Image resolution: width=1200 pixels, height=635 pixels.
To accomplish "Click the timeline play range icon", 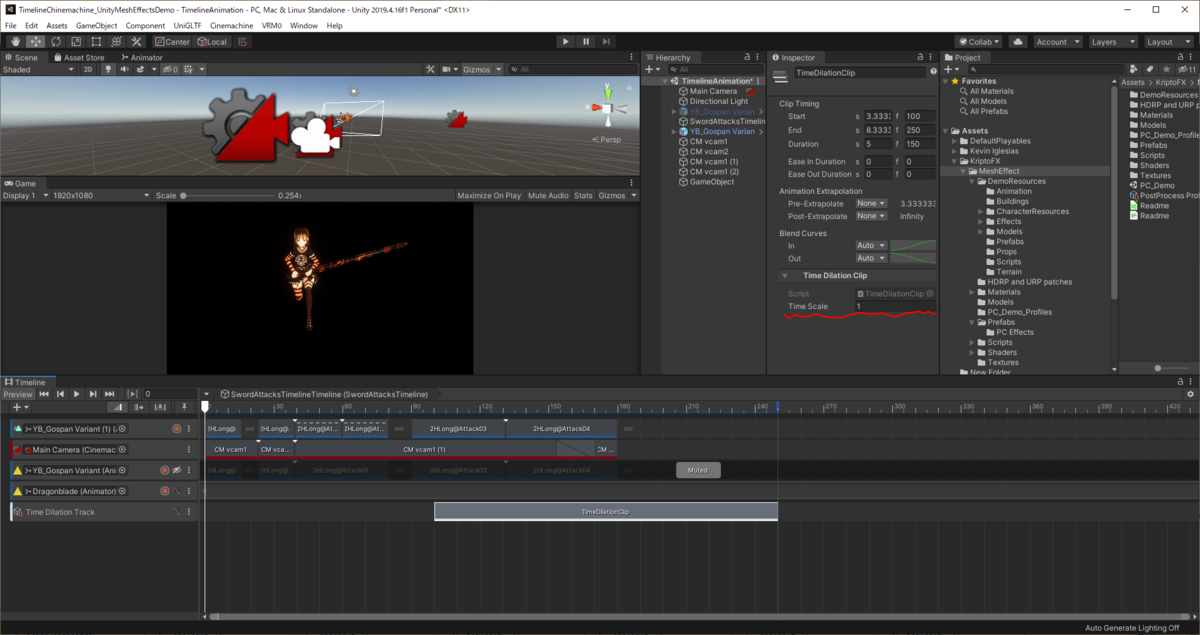I will (132, 394).
